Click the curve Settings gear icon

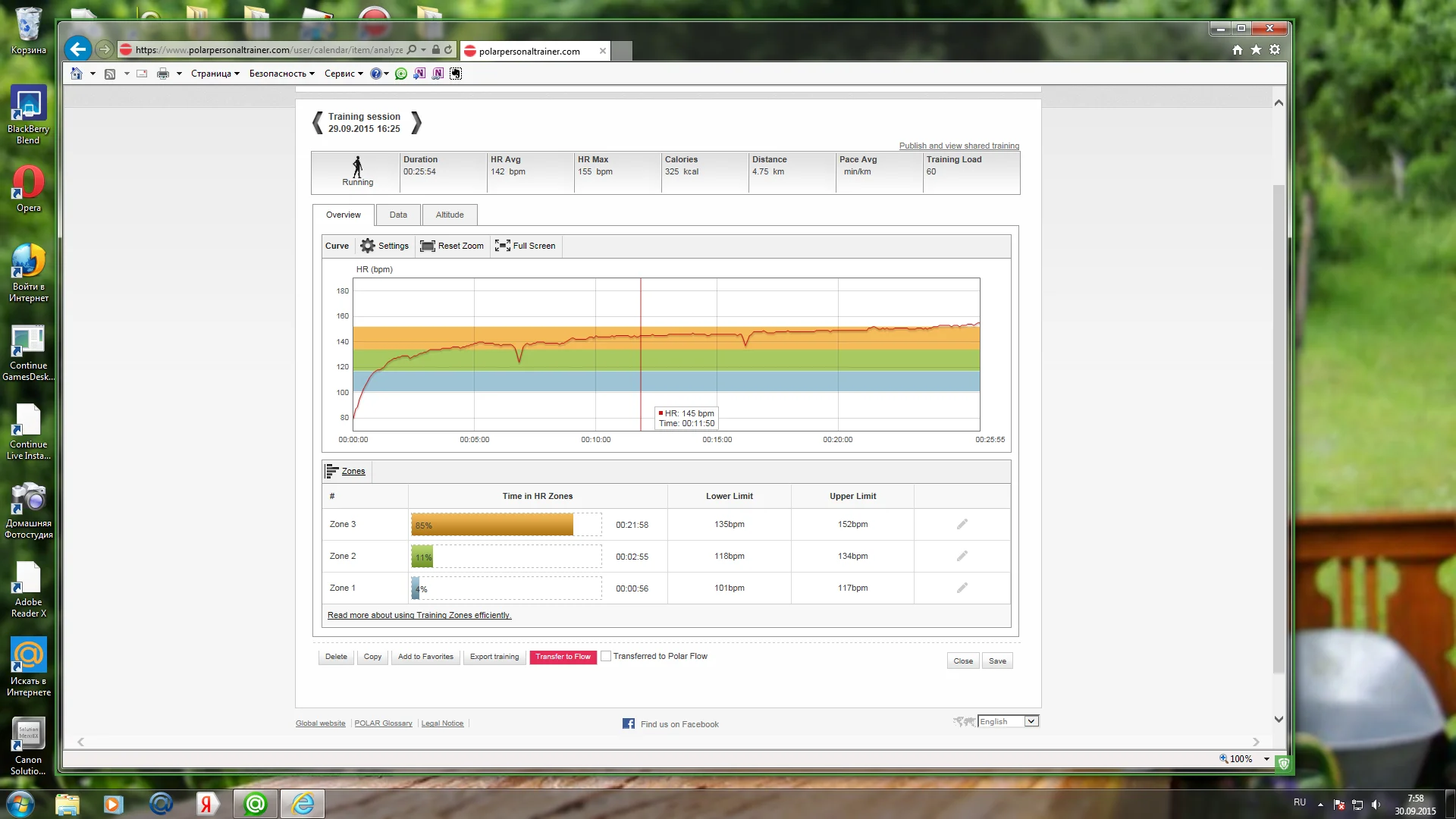[368, 246]
